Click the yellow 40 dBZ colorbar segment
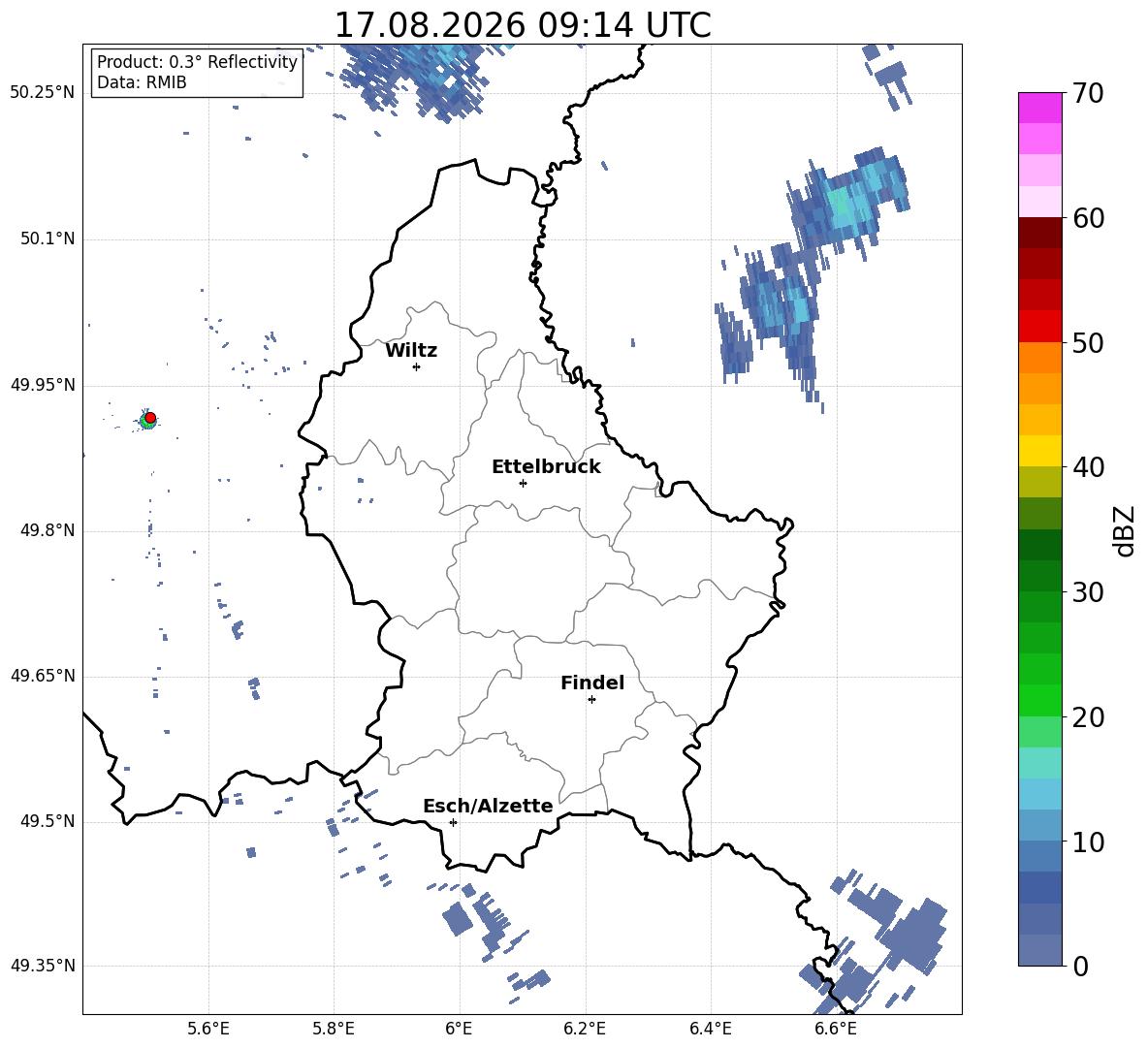The image size is (1148, 1048). click(x=1039, y=451)
